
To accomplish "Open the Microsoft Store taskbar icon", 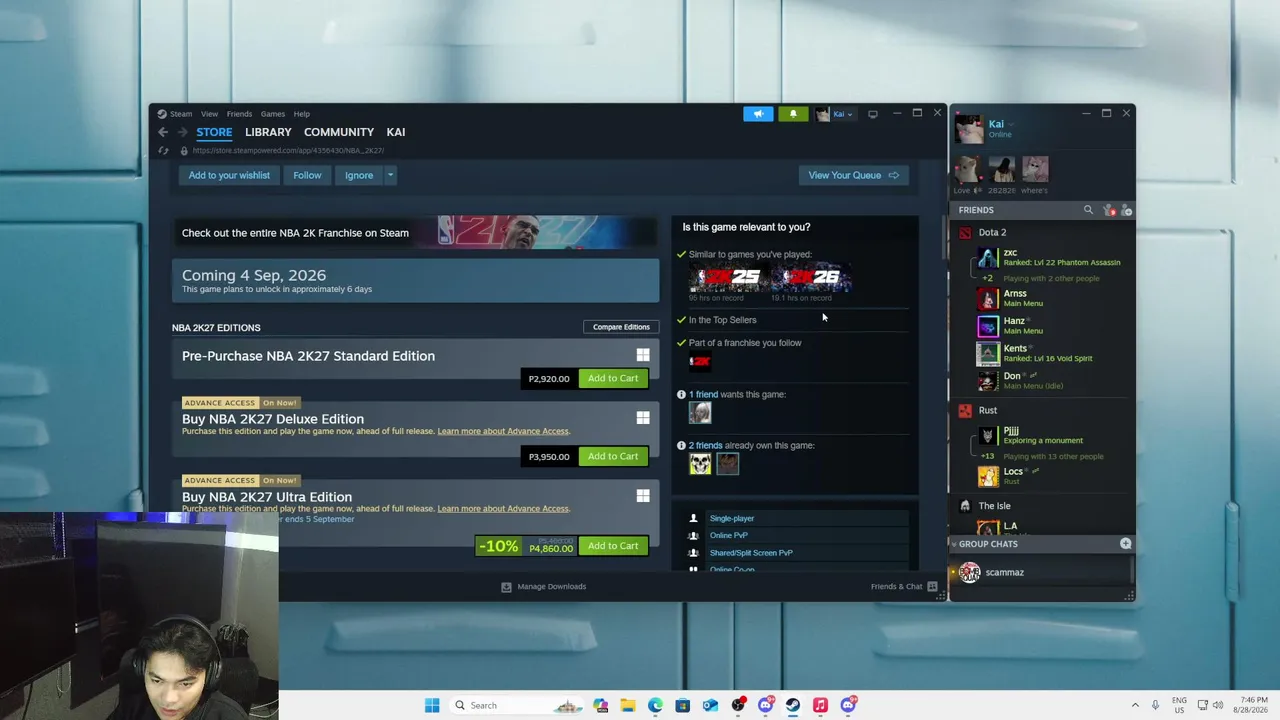I will click(682, 705).
